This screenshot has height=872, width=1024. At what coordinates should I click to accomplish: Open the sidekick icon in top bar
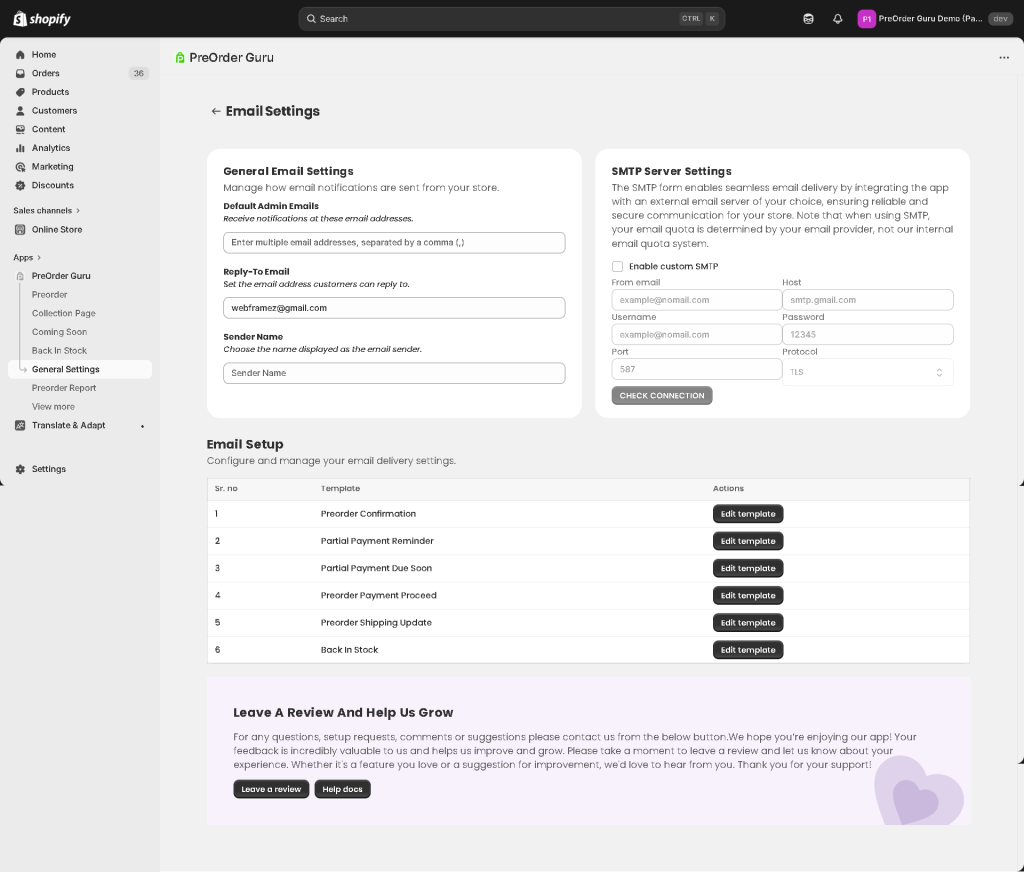click(x=808, y=19)
